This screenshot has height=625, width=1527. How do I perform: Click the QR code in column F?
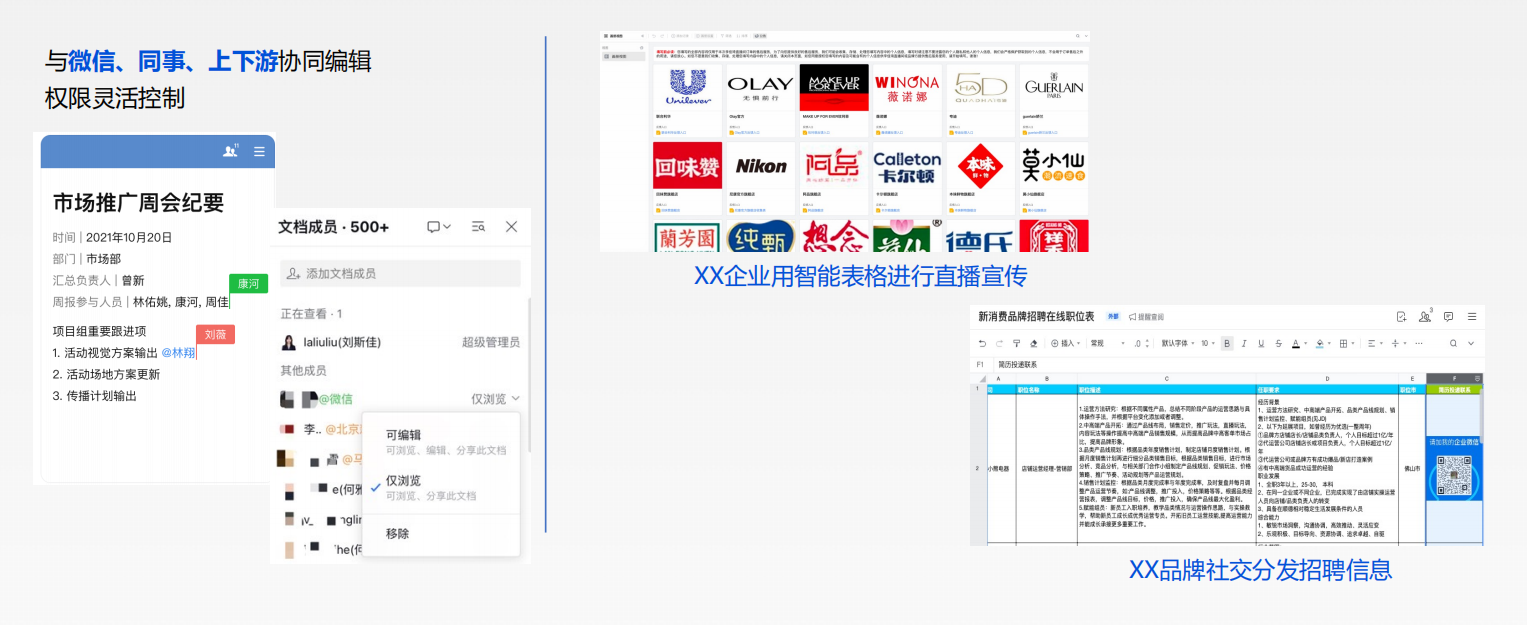coord(1454,474)
